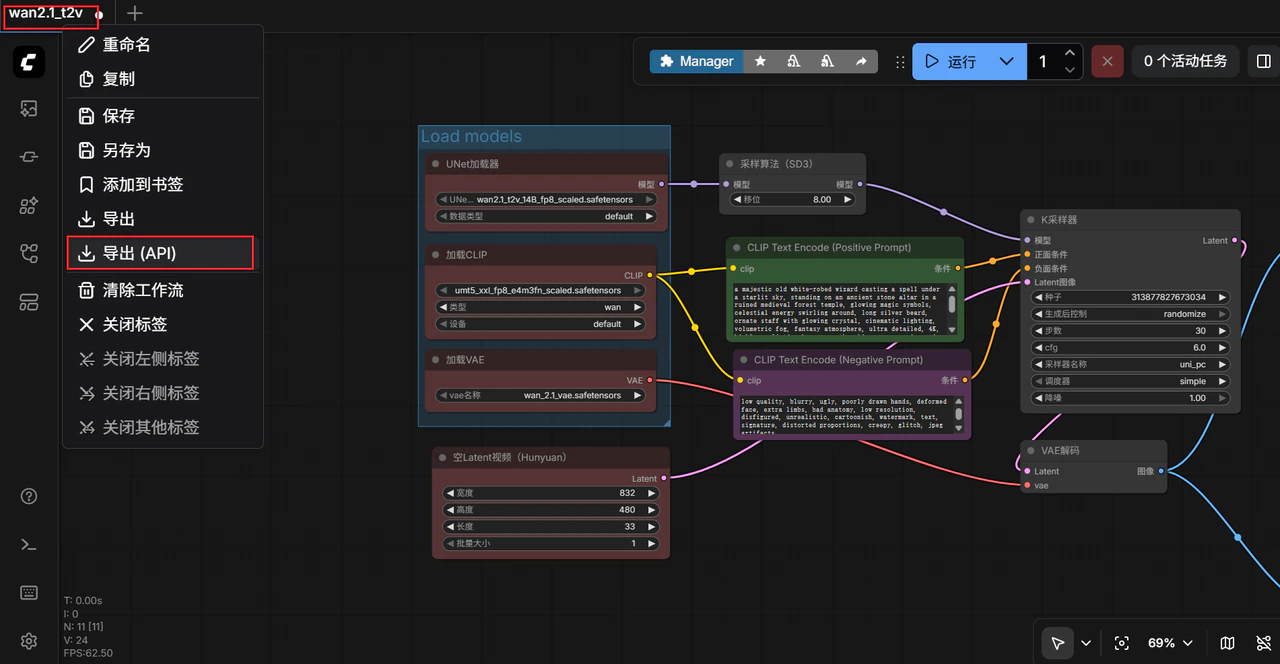
Task: Toggle the minimap map icon
Action: tap(1228, 643)
